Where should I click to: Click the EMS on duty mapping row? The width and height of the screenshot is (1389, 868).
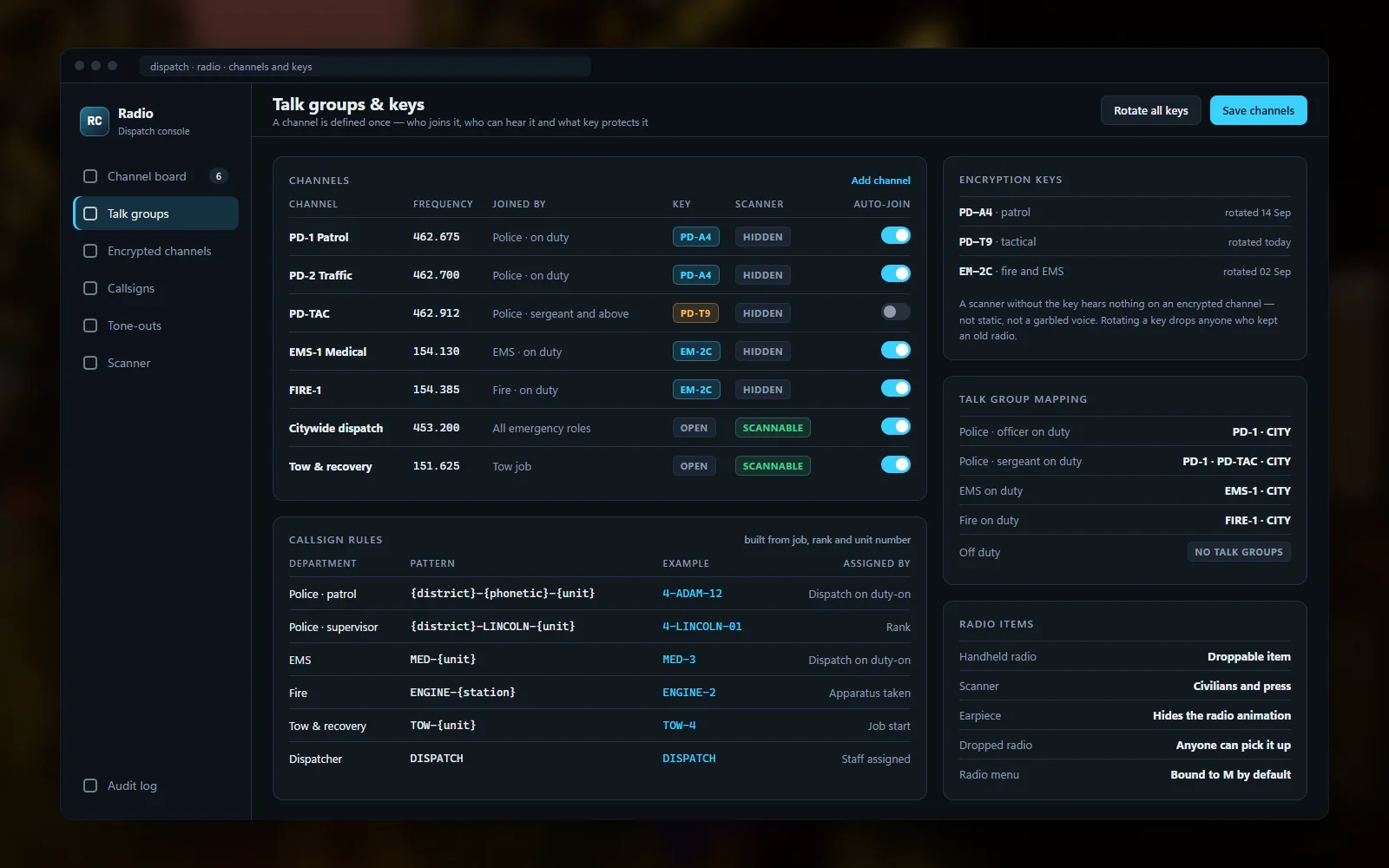[x=1124, y=490]
